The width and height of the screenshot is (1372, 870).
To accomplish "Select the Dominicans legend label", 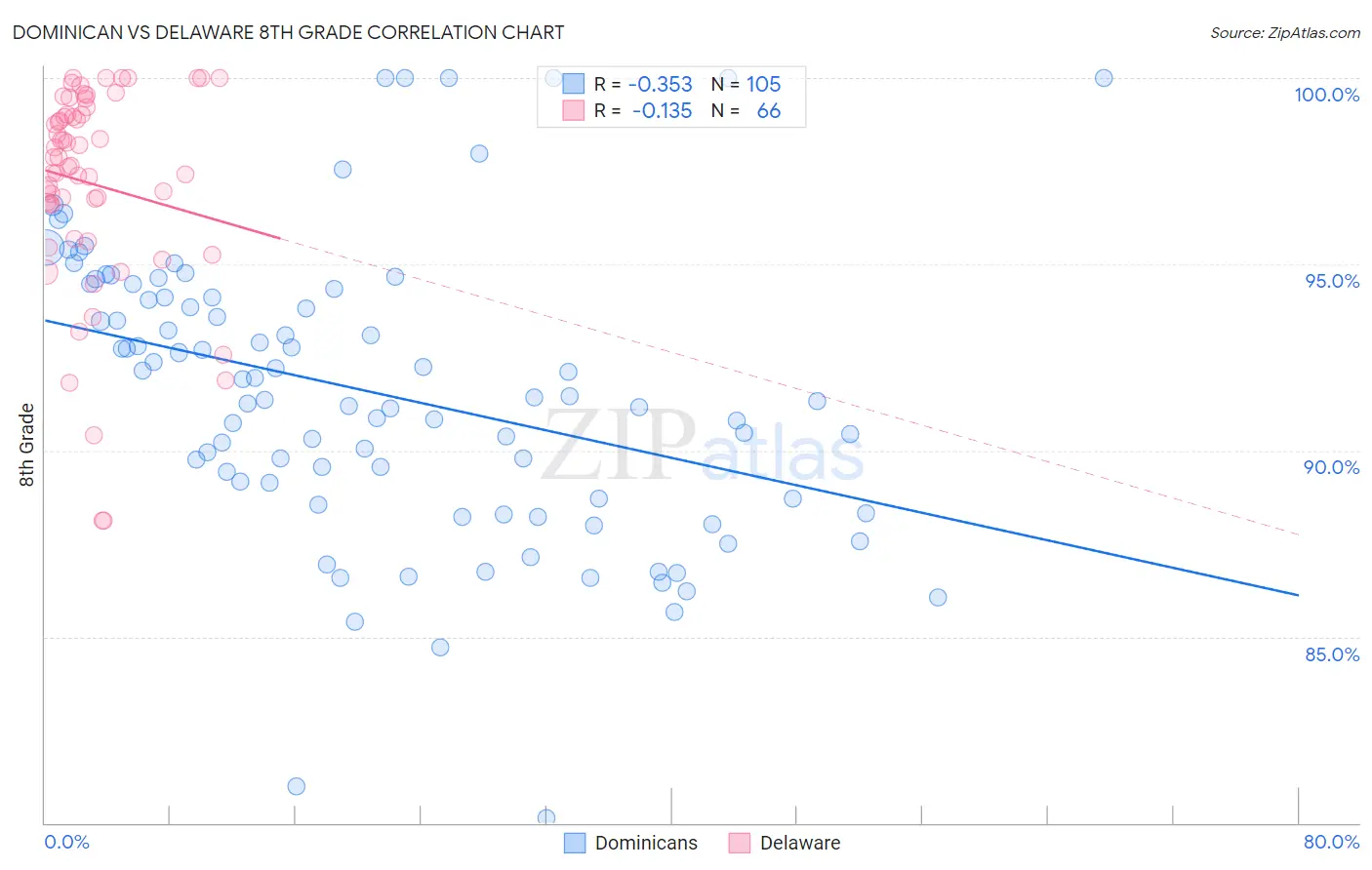I will (646, 843).
